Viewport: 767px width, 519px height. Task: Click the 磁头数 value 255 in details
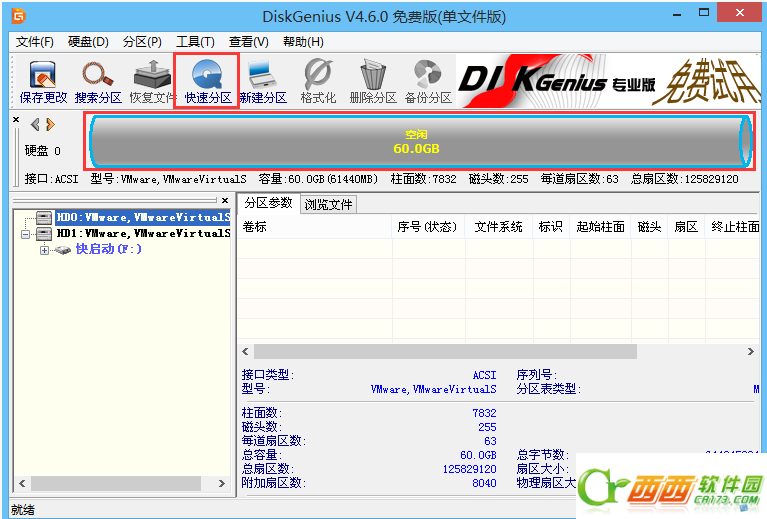coord(487,428)
